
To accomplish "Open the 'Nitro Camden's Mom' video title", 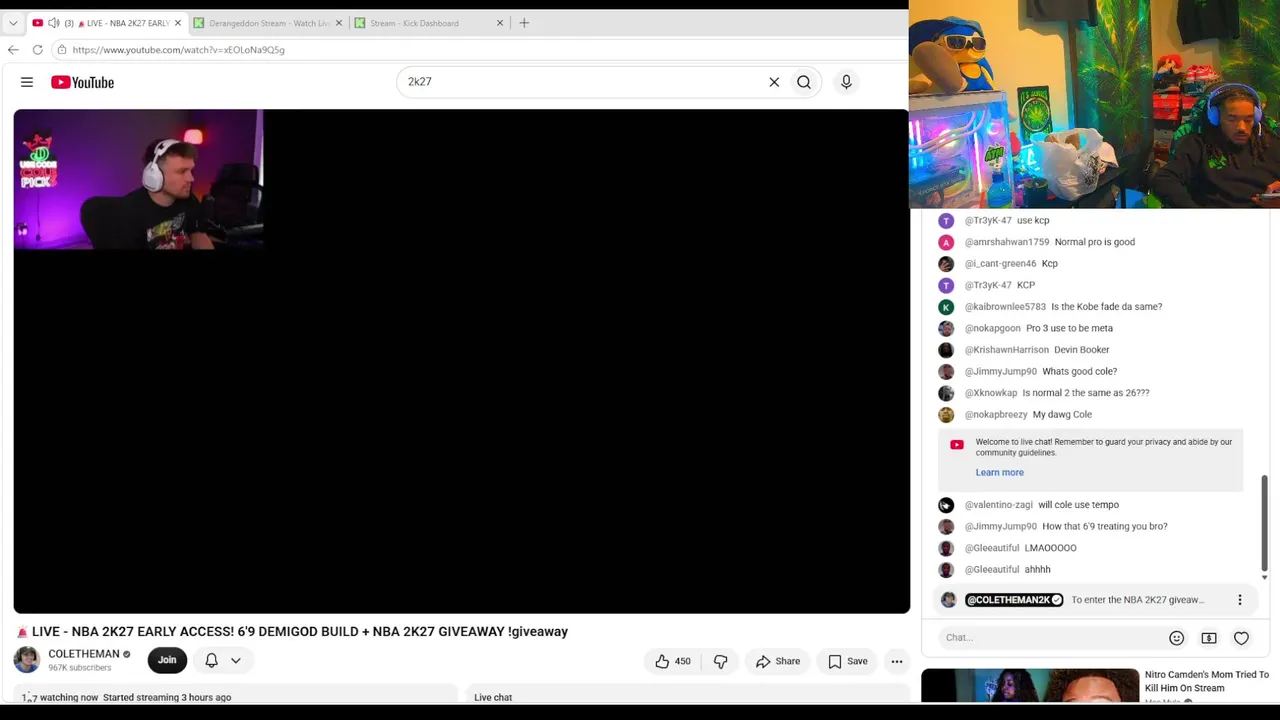I will [1207, 681].
